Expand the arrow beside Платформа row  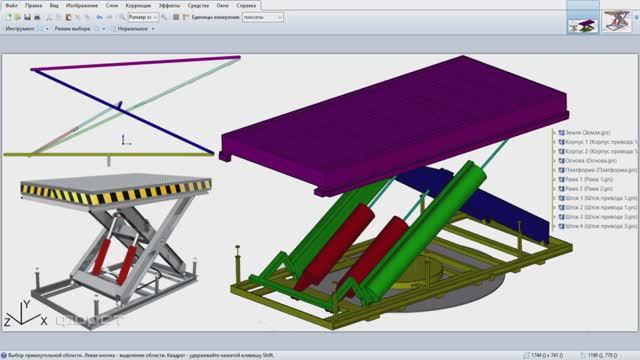pyautogui.click(x=555, y=170)
